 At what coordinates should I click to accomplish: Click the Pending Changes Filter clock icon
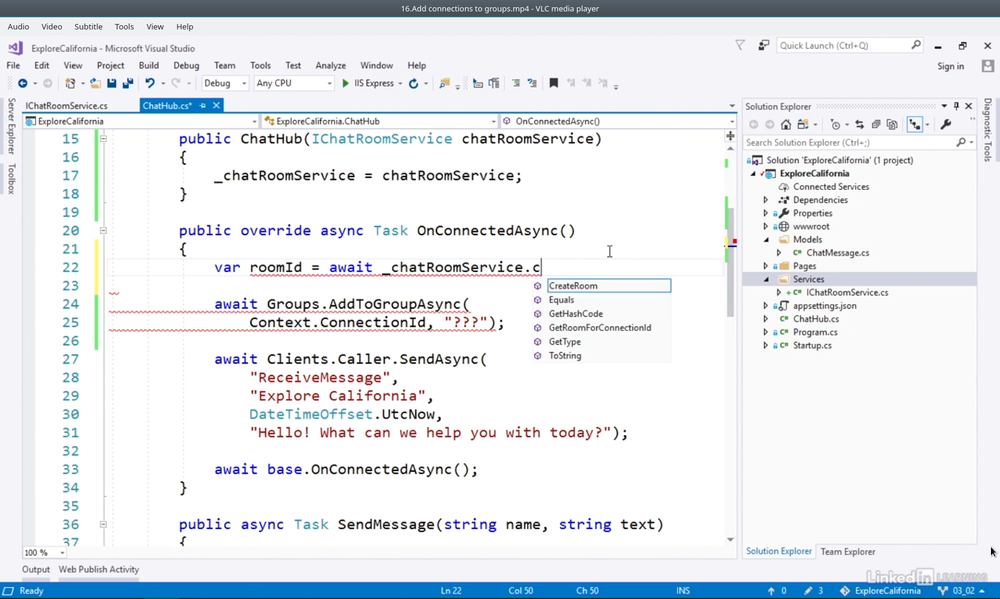[835, 124]
